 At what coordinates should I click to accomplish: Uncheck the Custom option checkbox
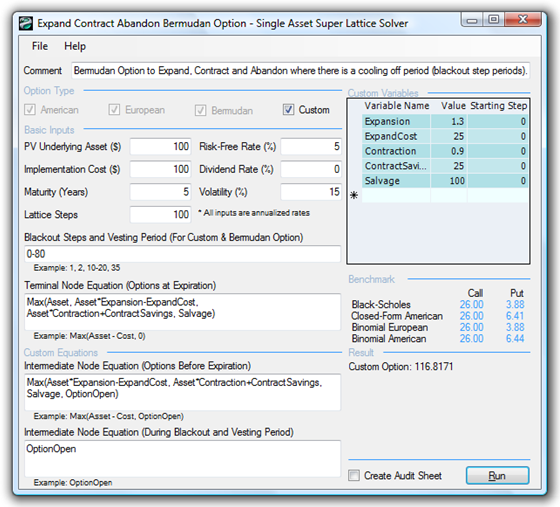tap(288, 110)
